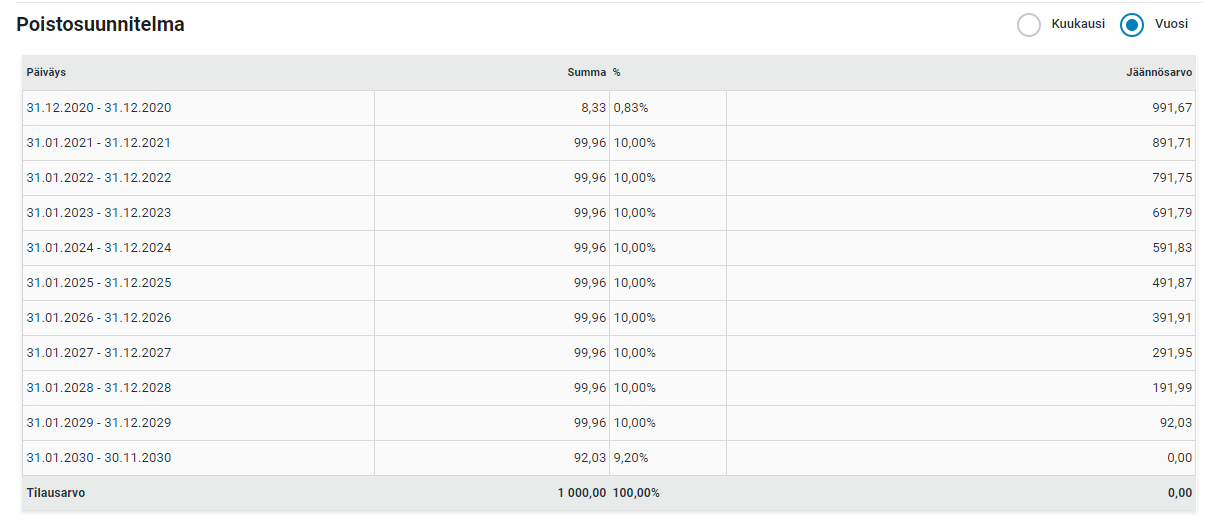
Task: Select row 31.01.2023 - 31.12.2023
Action: pyautogui.click(x=99, y=213)
